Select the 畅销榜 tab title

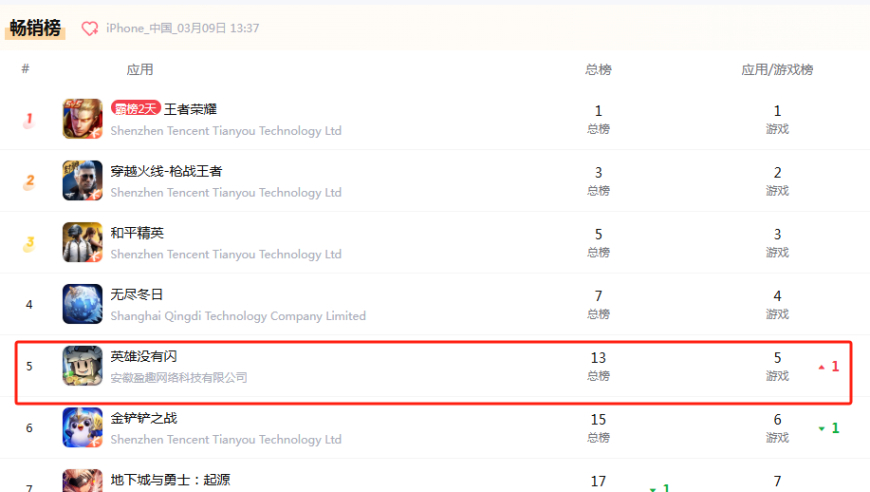coord(35,28)
